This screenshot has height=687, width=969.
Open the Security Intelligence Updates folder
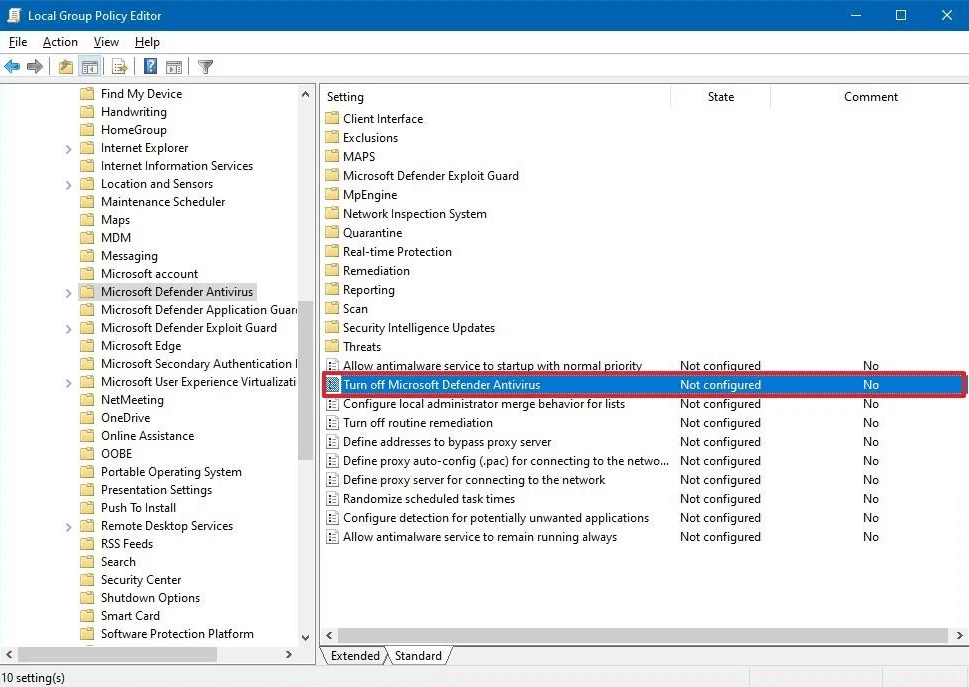418,327
